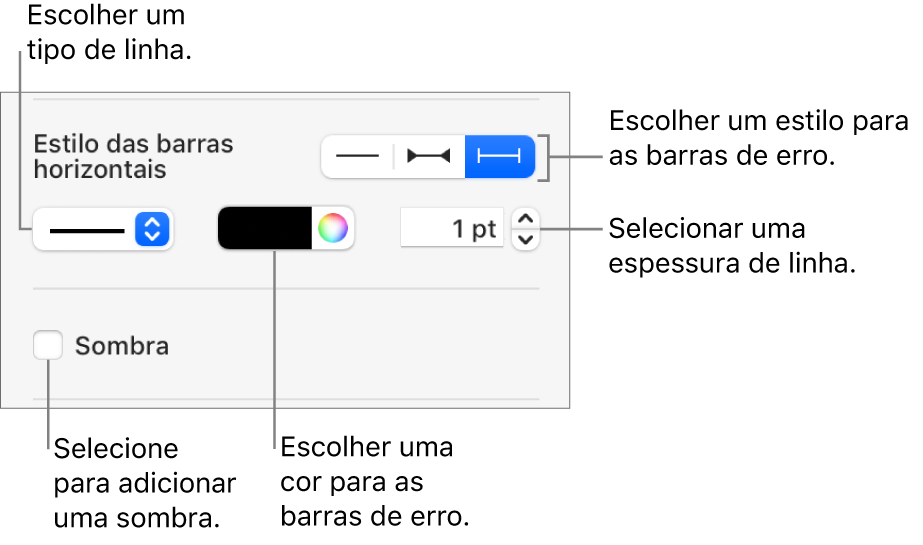This screenshot has height=545, width=923.
Task: Click the "Escolher uma cor" callout text
Action: pyautogui.click(x=374, y=482)
